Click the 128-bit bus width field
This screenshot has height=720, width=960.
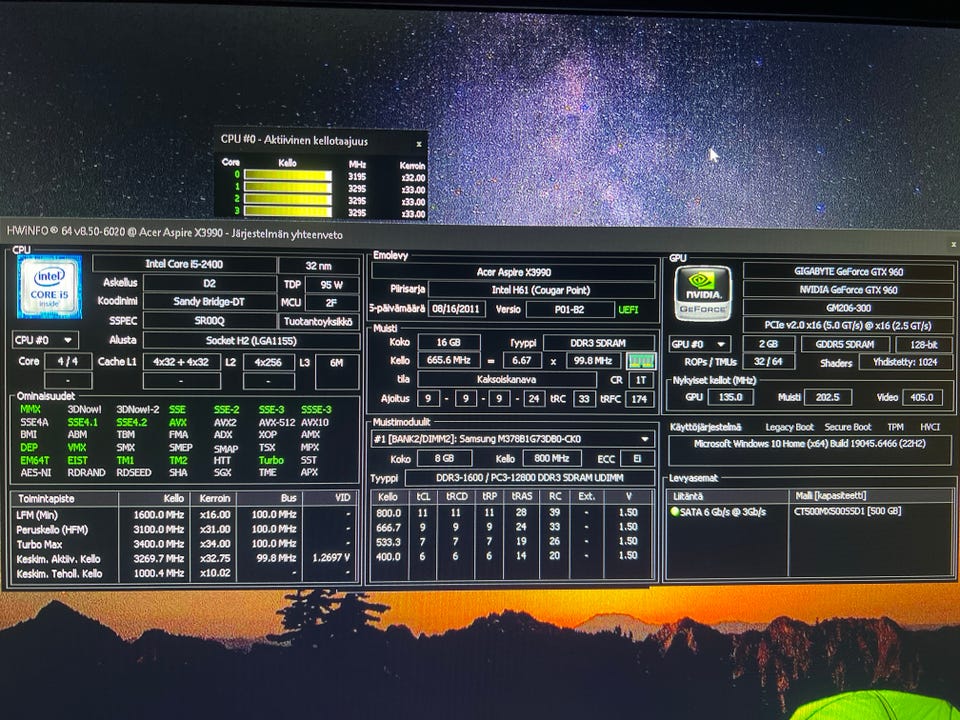924,344
